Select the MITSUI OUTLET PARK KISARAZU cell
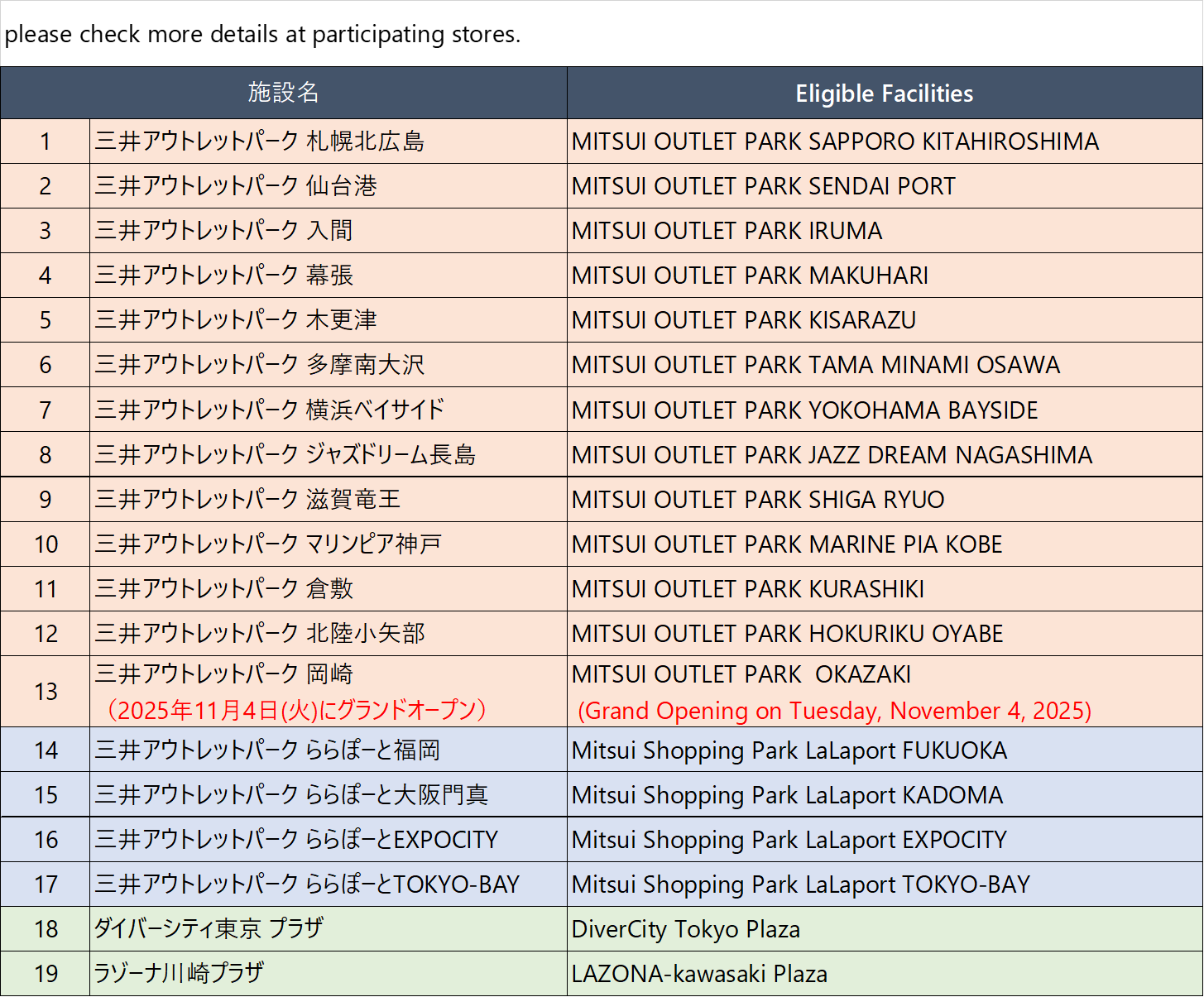 pyautogui.click(x=743, y=320)
